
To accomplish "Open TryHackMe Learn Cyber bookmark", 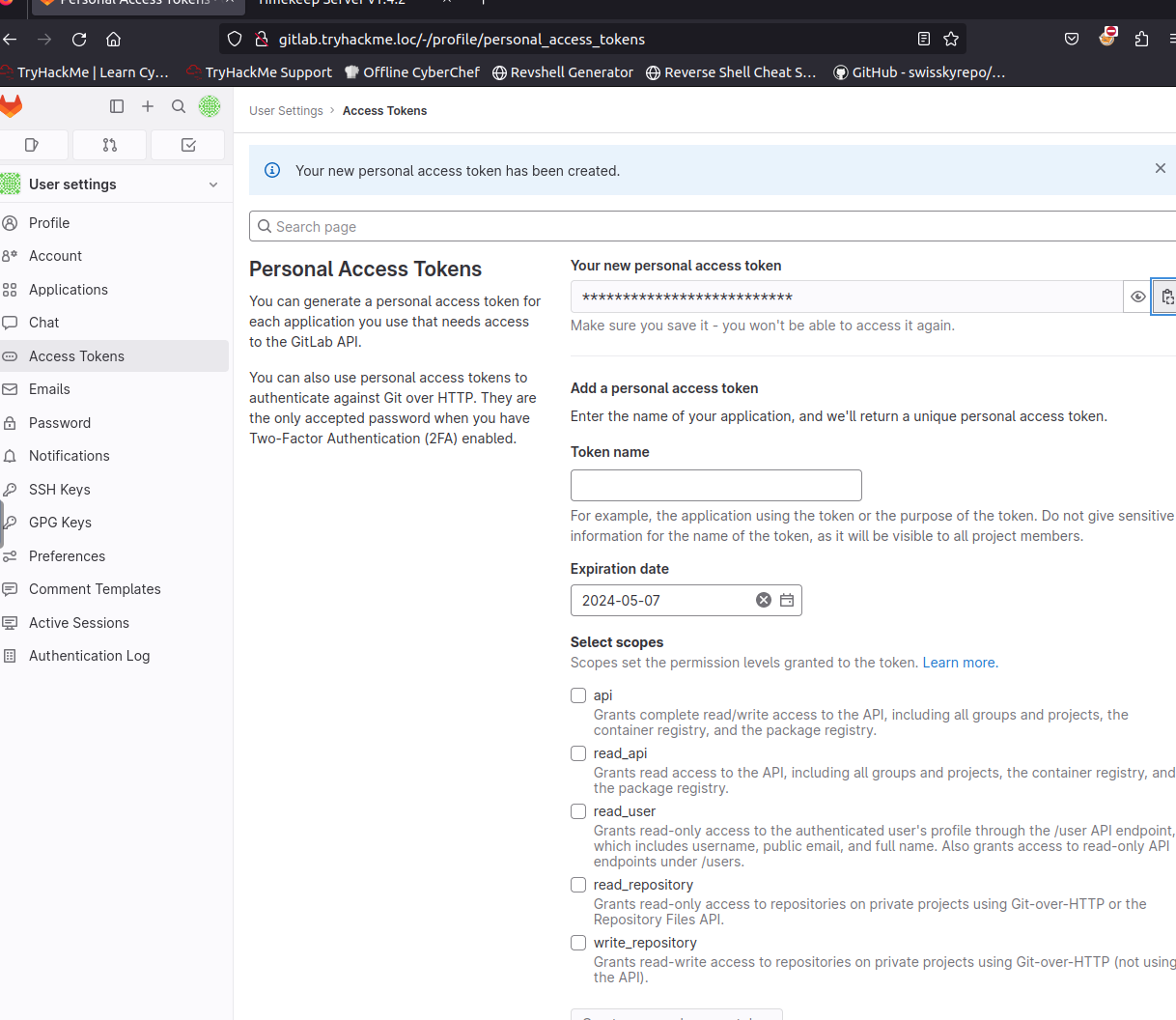I will (x=85, y=72).
